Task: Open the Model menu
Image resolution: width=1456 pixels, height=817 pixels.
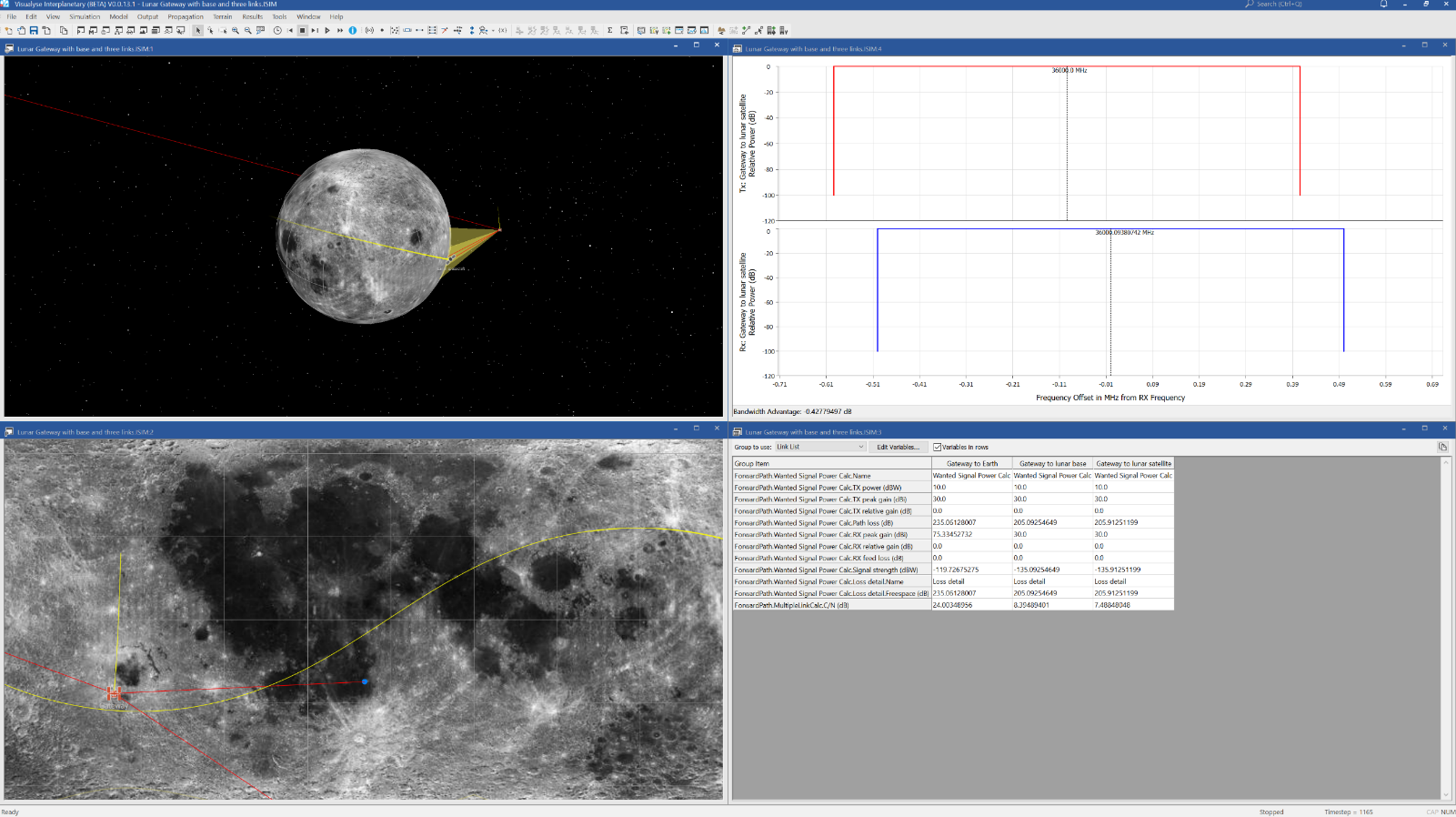Action: point(118,16)
